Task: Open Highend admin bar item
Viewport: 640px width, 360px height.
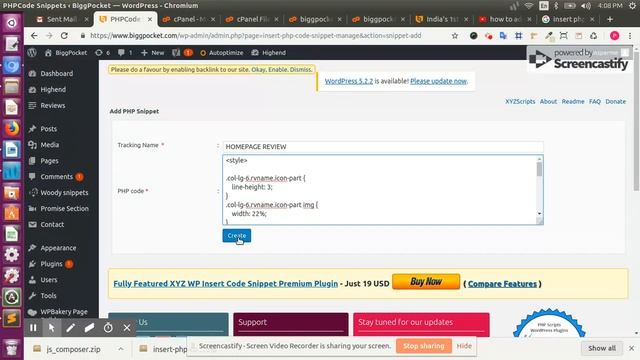Action: [269, 53]
